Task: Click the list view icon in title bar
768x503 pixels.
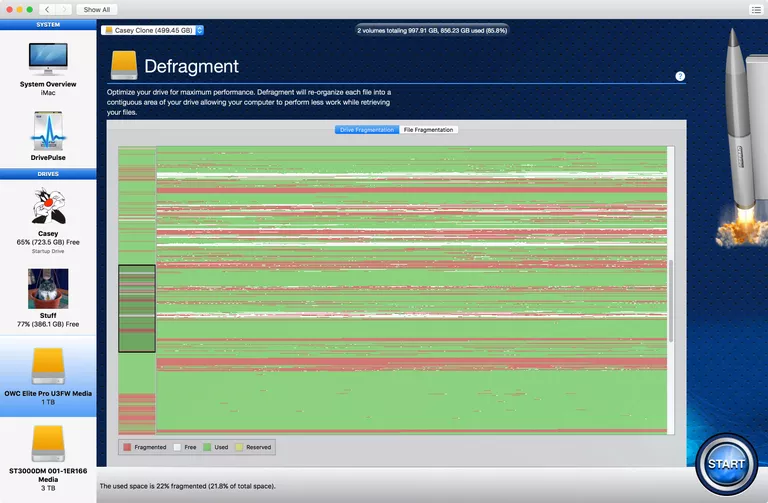Action: coord(755,9)
